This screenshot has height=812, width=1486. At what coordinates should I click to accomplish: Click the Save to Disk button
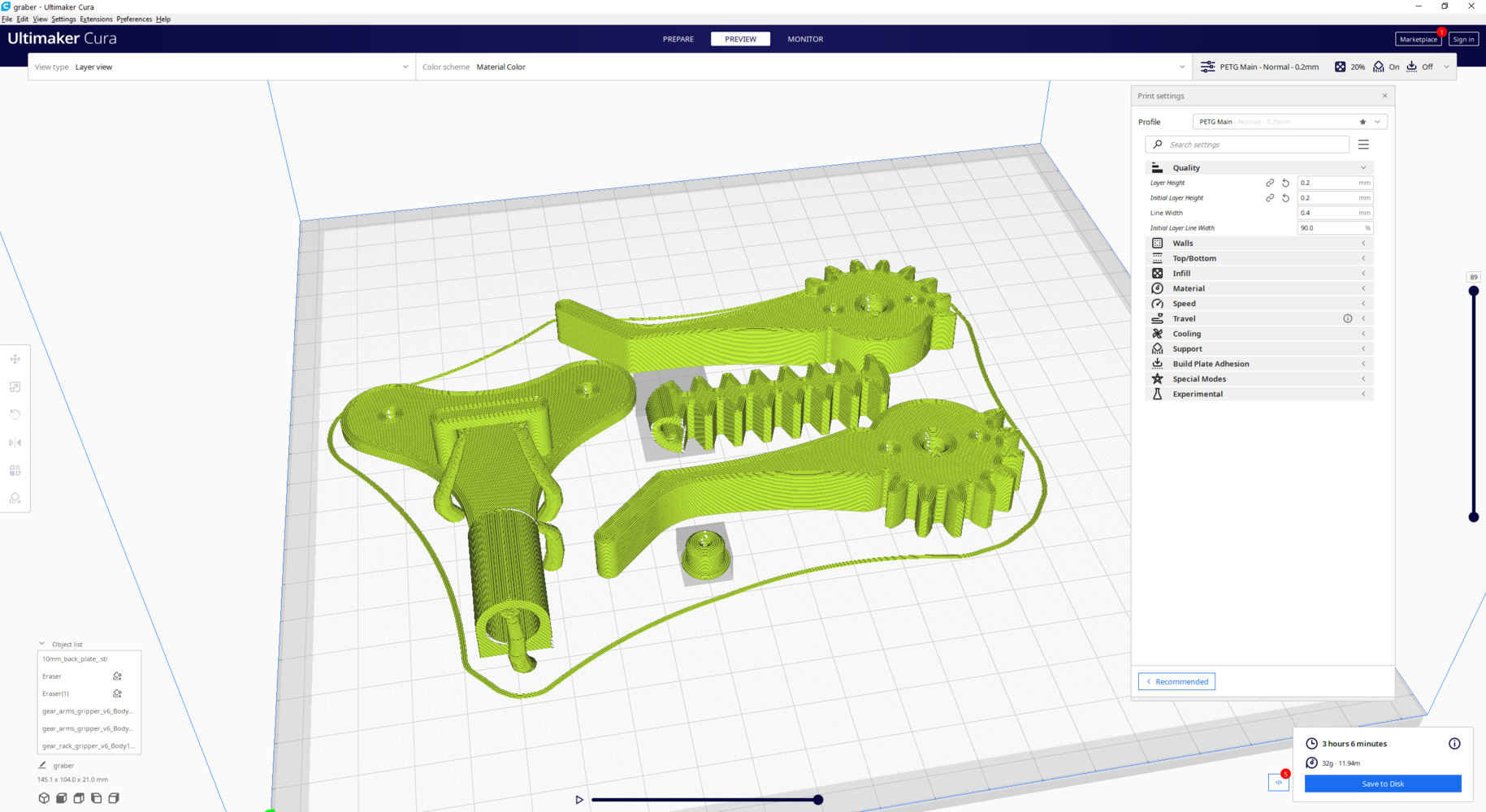tap(1382, 784)
